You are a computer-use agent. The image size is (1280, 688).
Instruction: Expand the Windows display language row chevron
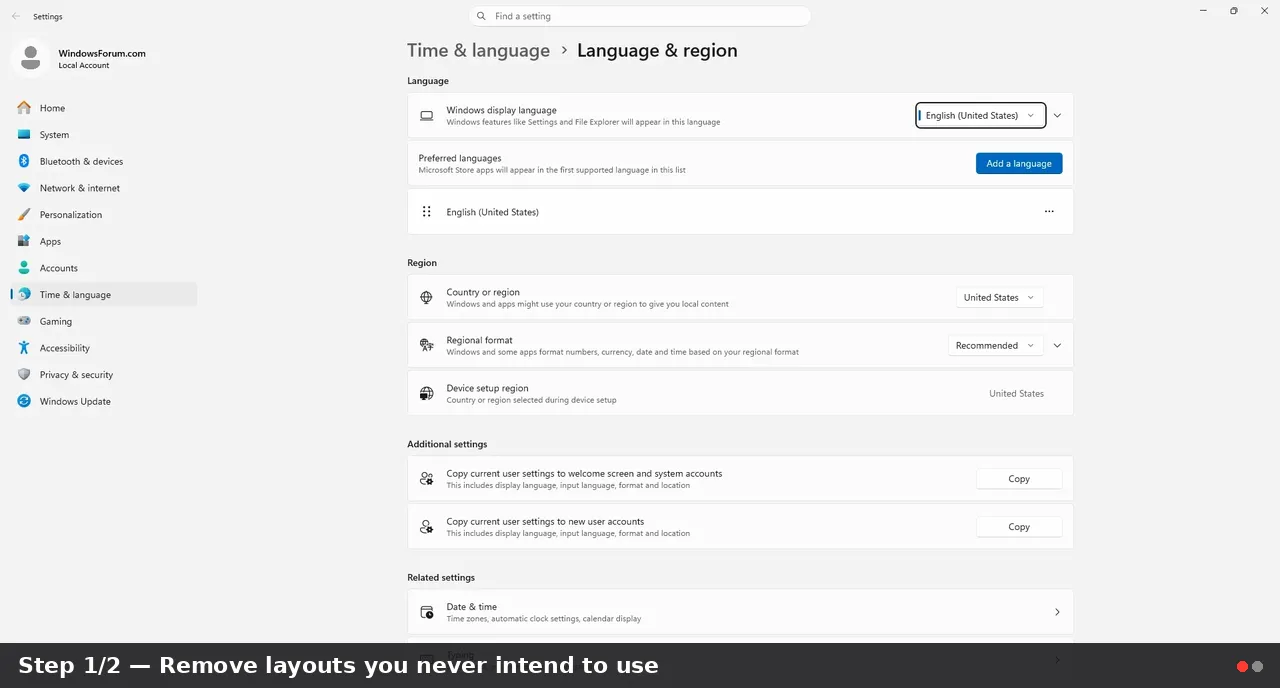pyautogui.click(x=1057, y=116)
